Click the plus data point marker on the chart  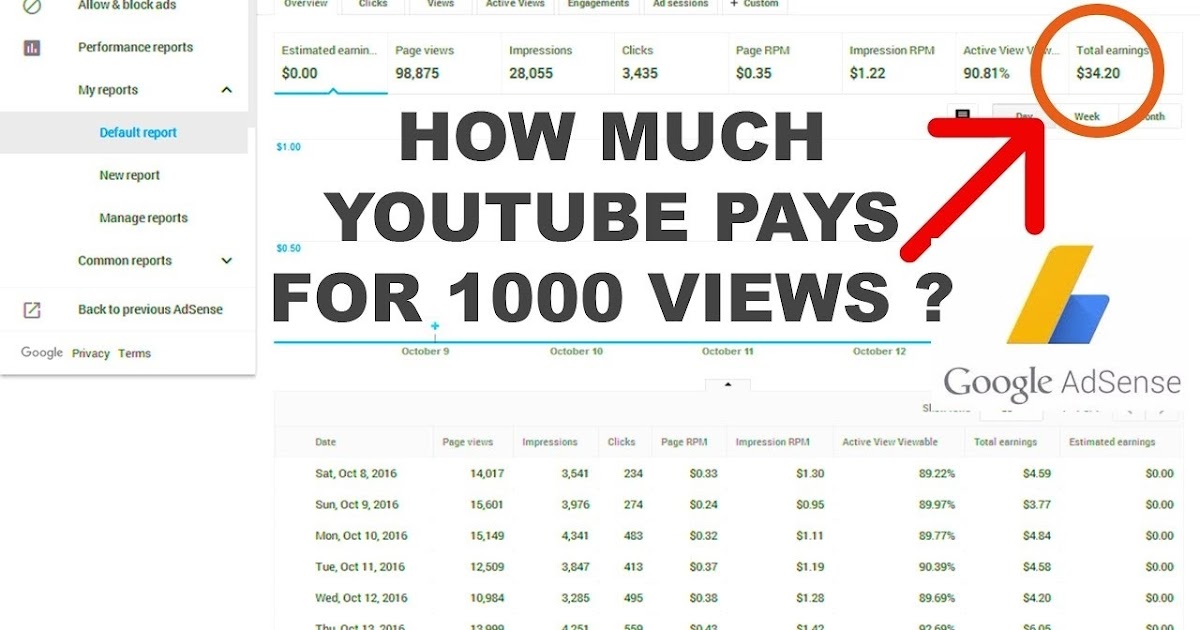point(435,326)
